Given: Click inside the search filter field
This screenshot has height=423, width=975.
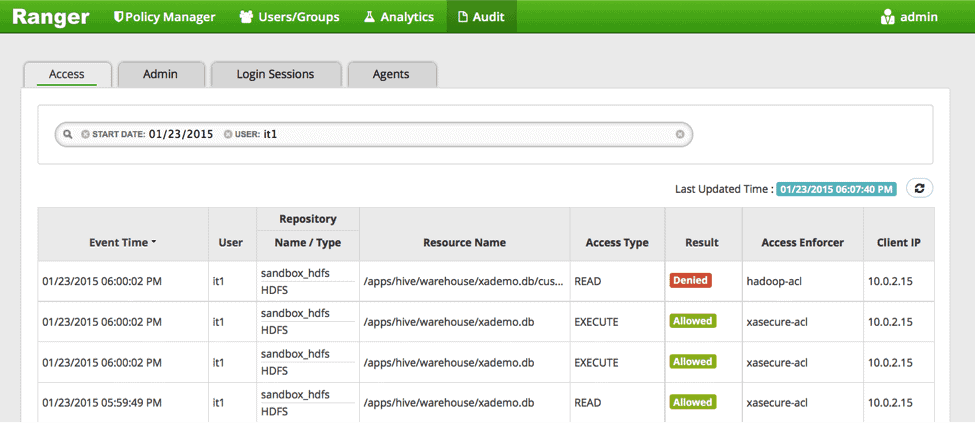Looking at the screenshot, I should click(x=450, y=134).
